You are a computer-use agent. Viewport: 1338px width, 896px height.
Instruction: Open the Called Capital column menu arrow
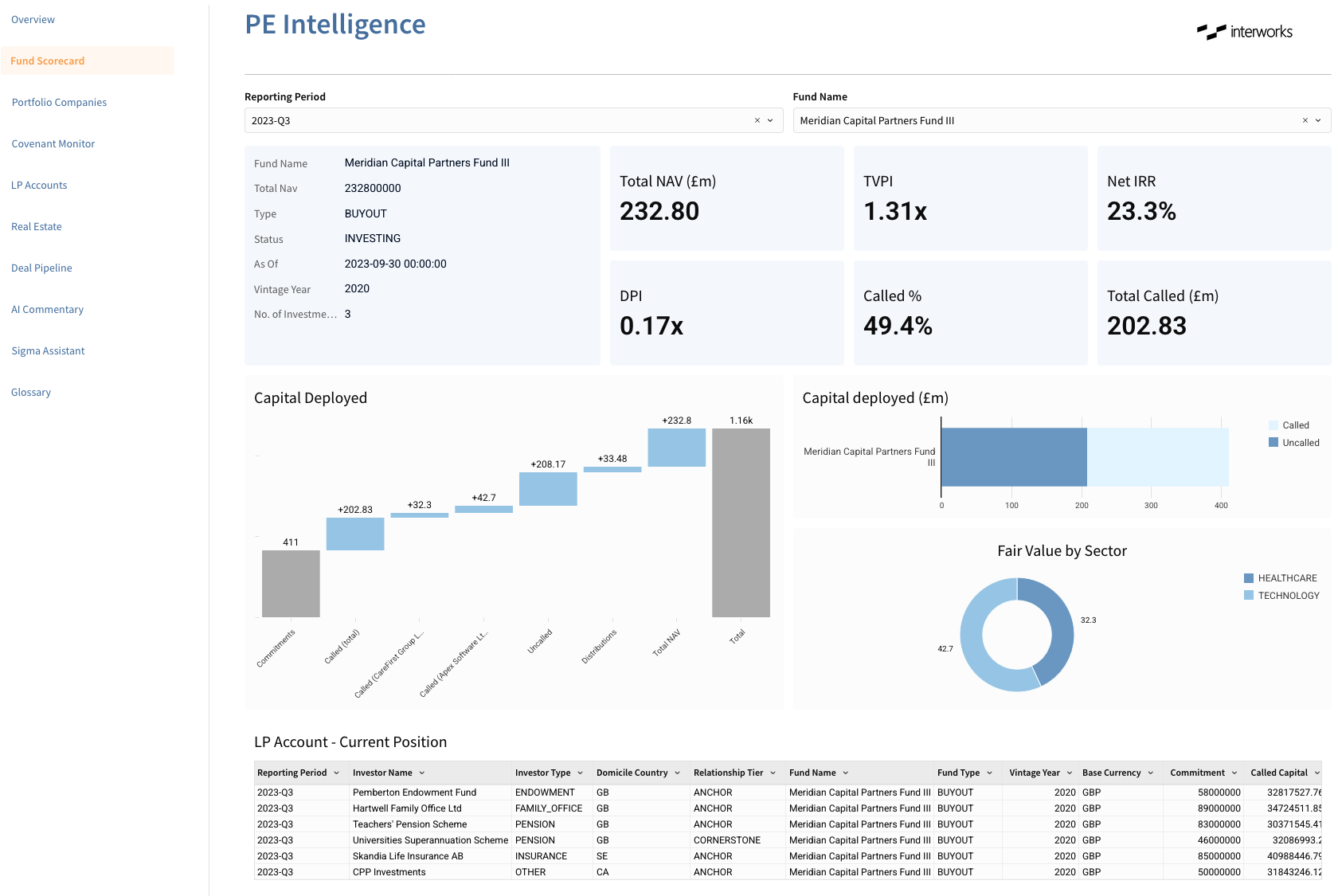tap(1317, 773)
